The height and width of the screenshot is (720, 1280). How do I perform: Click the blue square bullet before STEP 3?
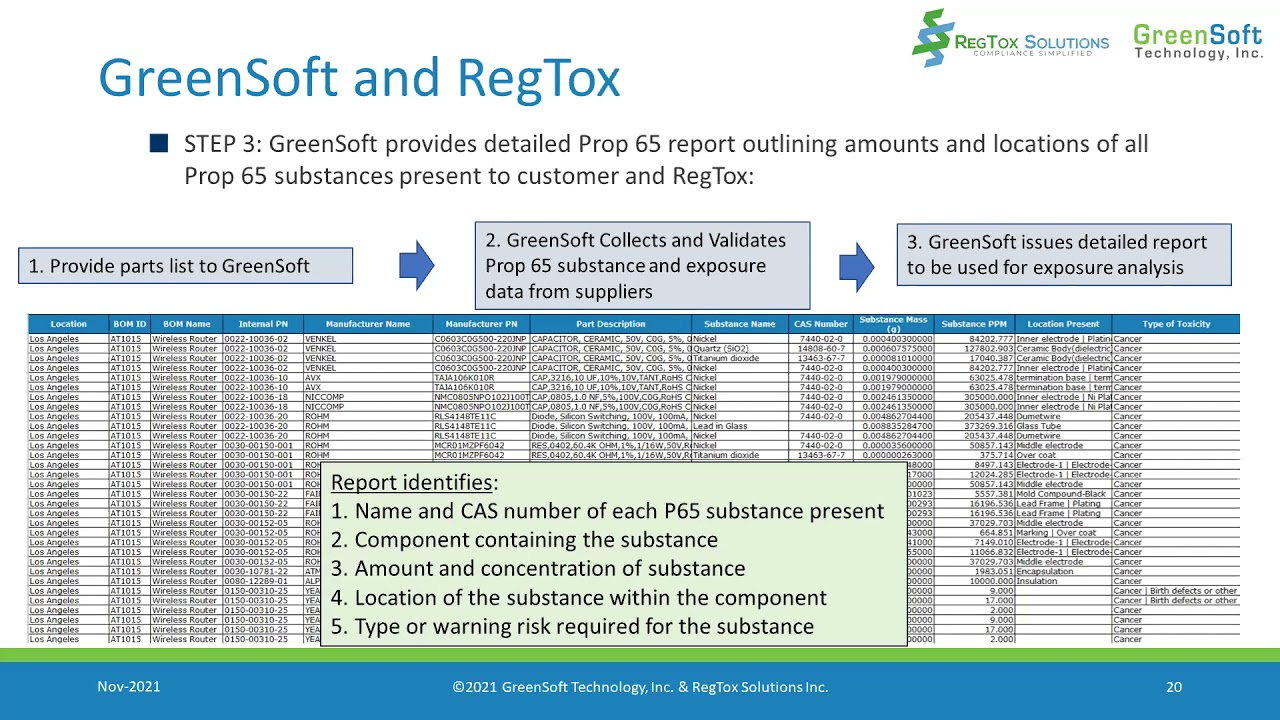coord(158,143)
